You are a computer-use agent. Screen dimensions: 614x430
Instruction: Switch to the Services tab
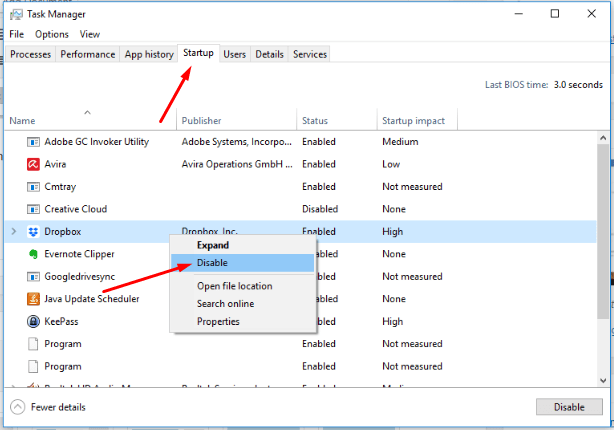[310, 54]
